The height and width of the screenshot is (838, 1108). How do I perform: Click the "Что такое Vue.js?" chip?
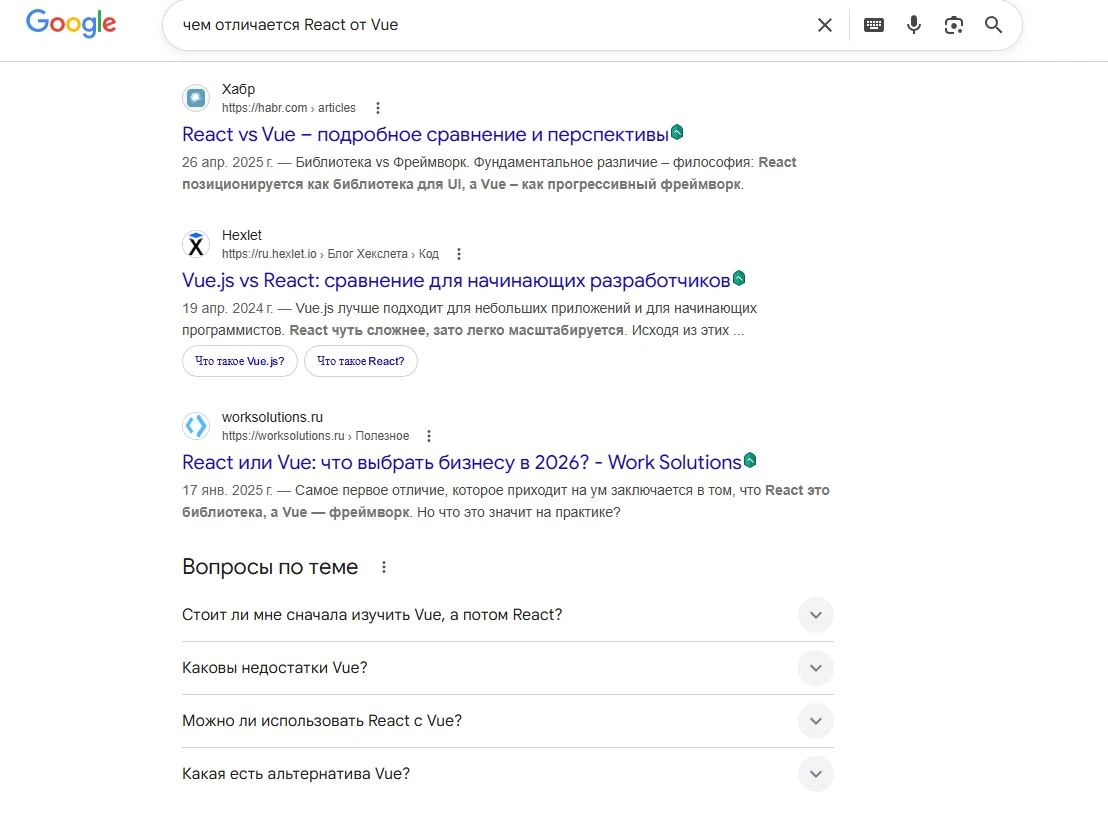tap(239, 361)
